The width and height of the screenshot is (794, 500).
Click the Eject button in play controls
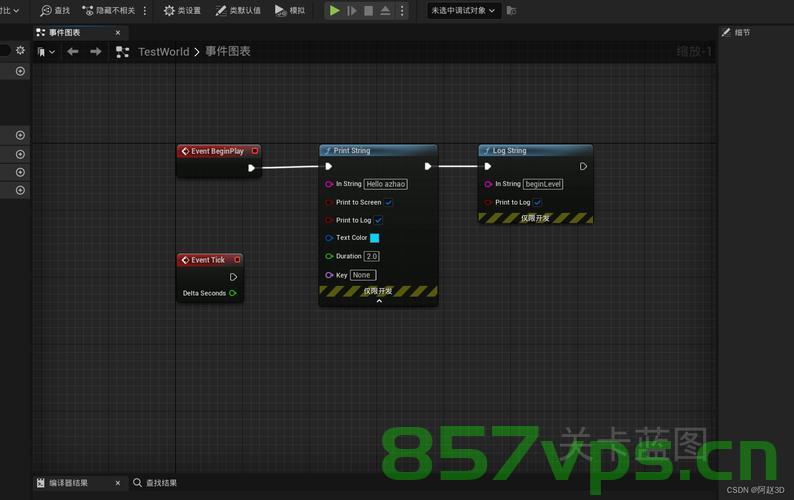(385, 10)
